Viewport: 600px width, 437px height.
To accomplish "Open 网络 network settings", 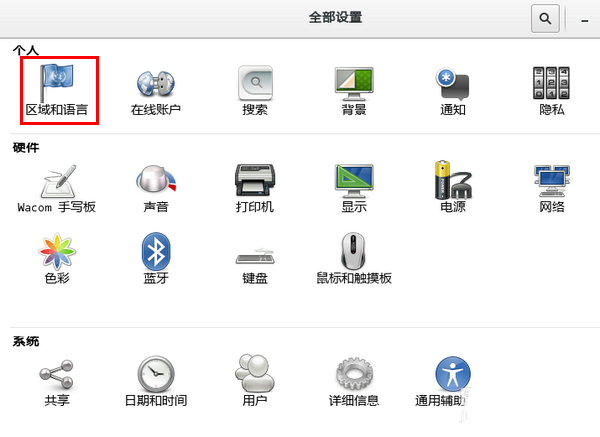I will pyautogui.click(x=551, y=189).
